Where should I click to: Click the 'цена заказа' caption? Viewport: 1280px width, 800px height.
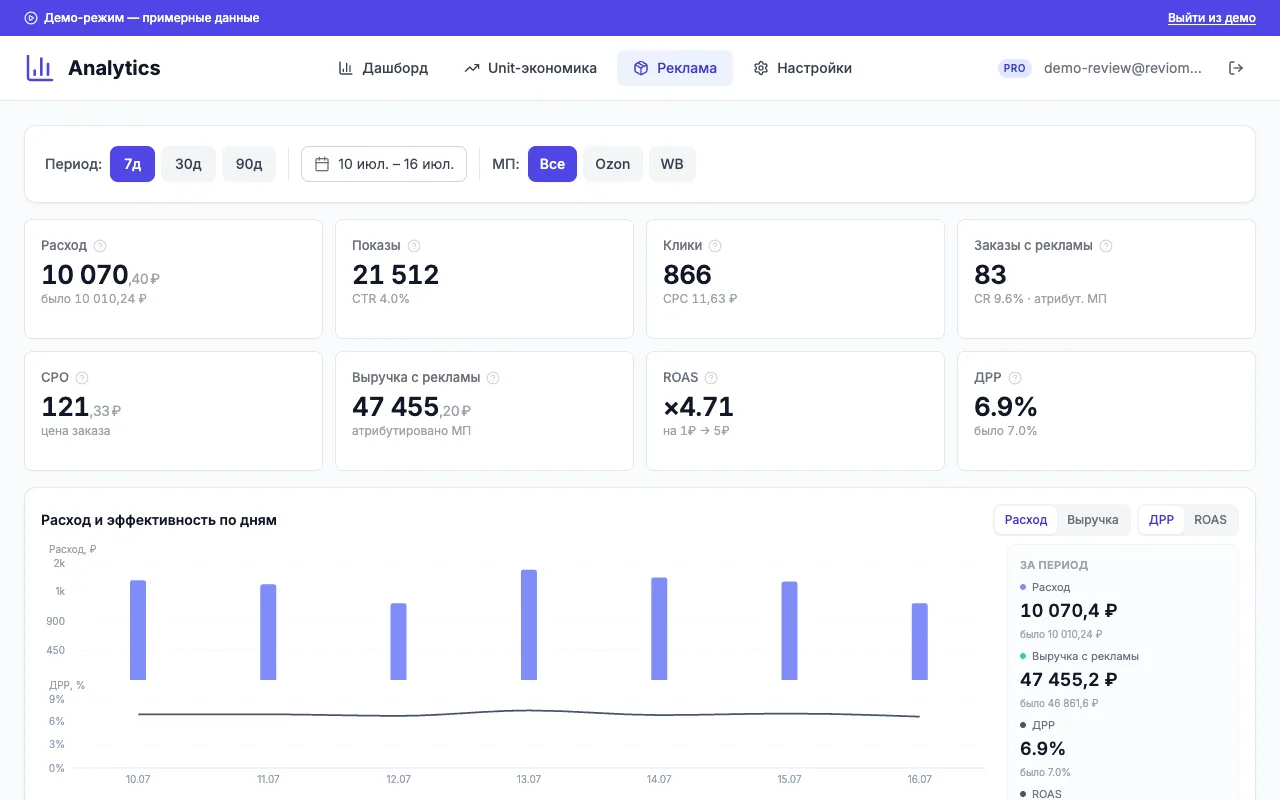tap(76, 431)
